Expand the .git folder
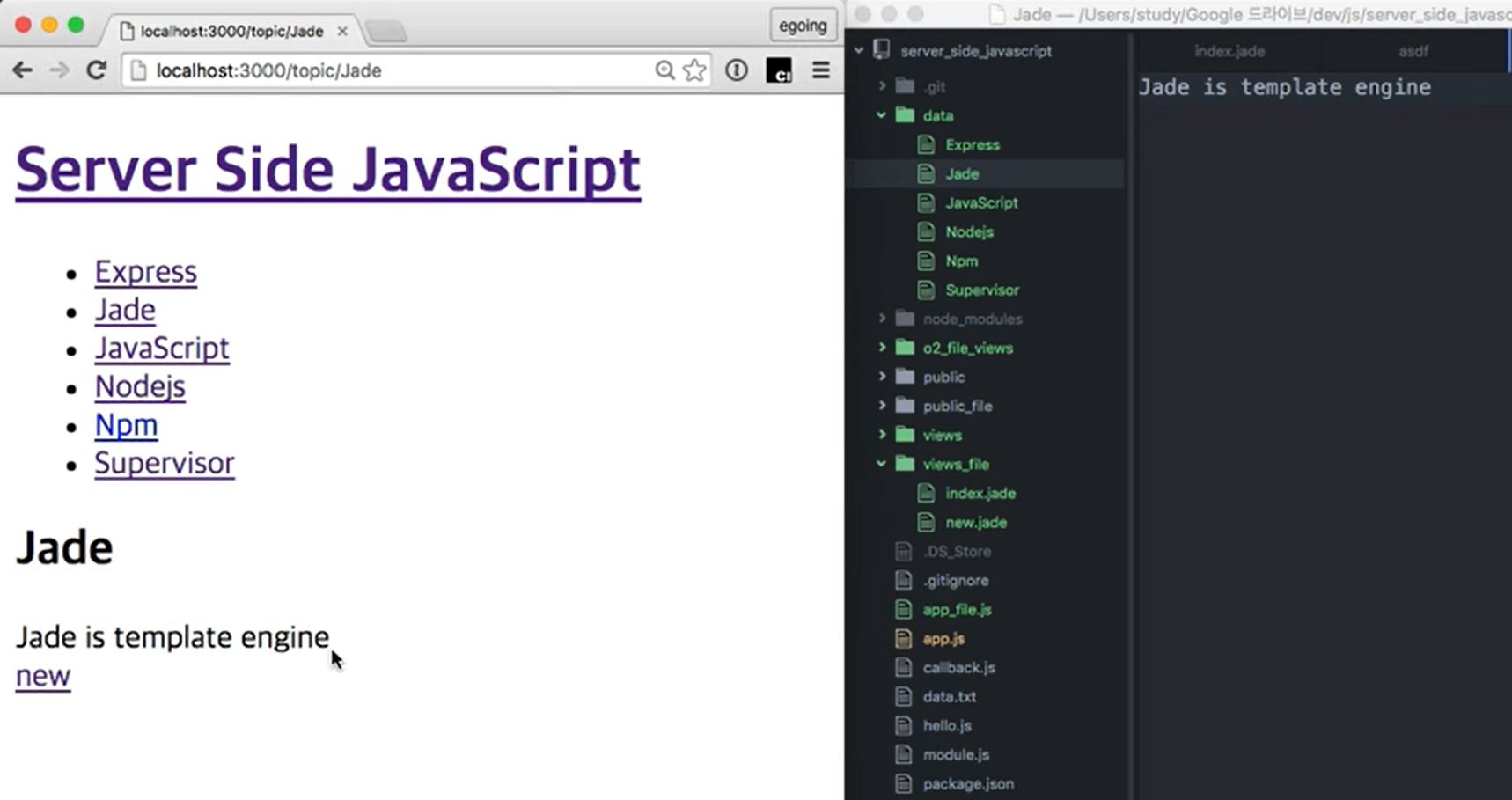The width and height of the screenshot is (1512, 800). tap(882, 86)
